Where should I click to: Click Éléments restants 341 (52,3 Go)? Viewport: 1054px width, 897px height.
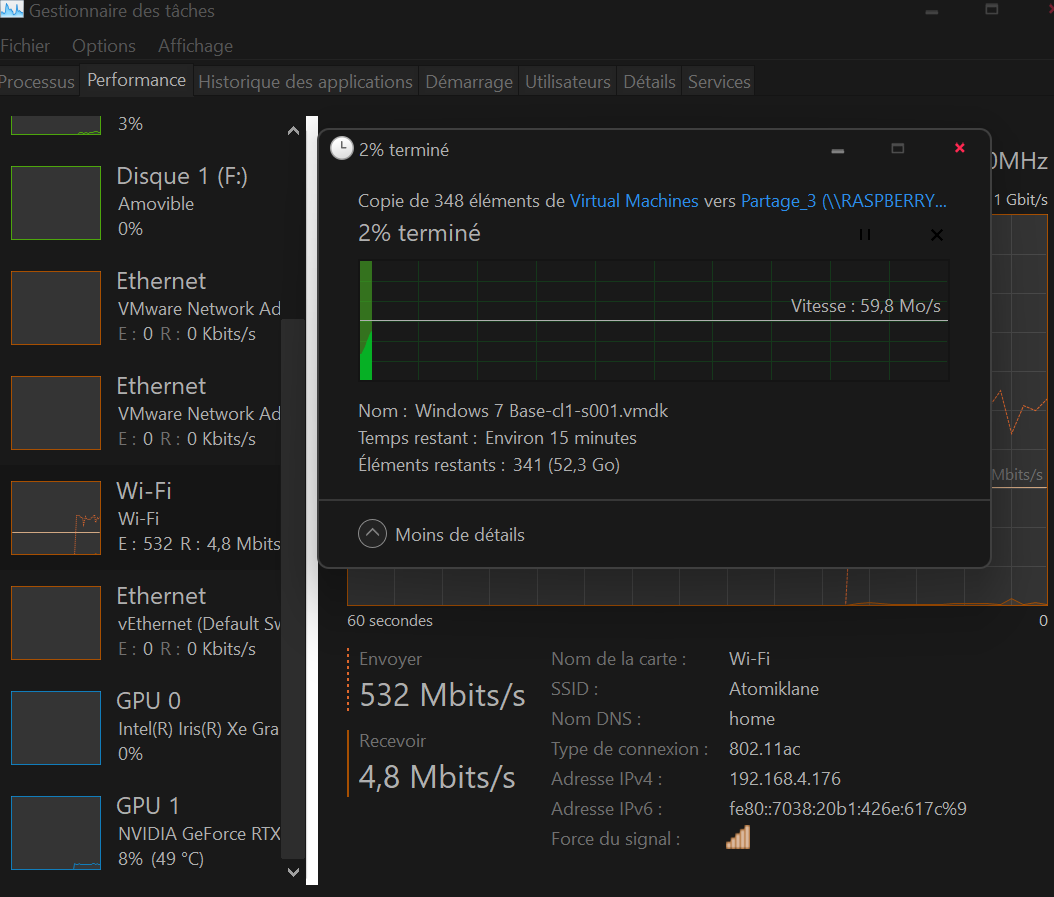coord(489,465)
